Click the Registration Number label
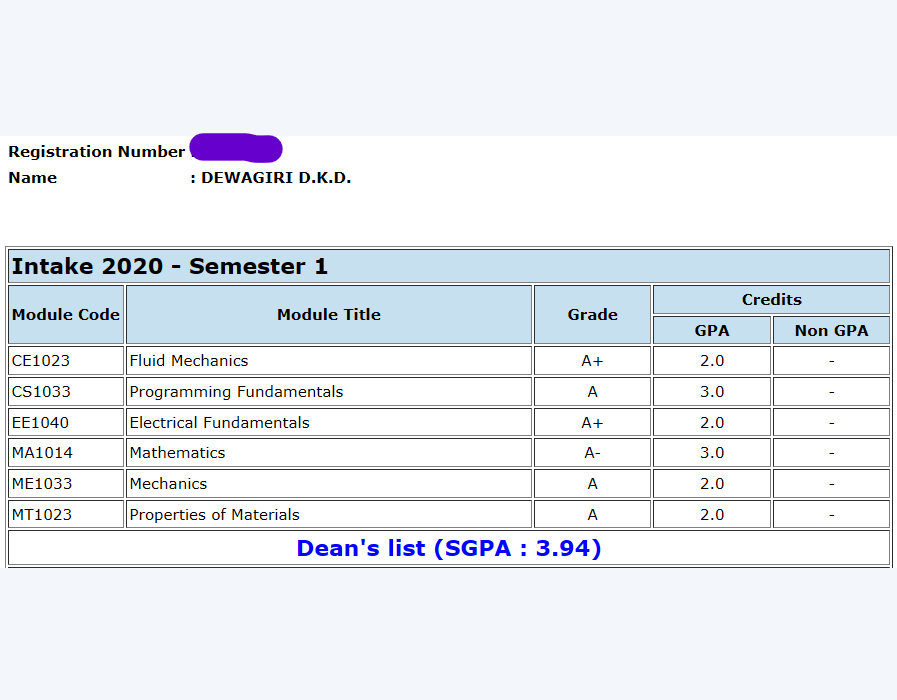The height and width of the screenshot is (700, 897). [97, 152]
